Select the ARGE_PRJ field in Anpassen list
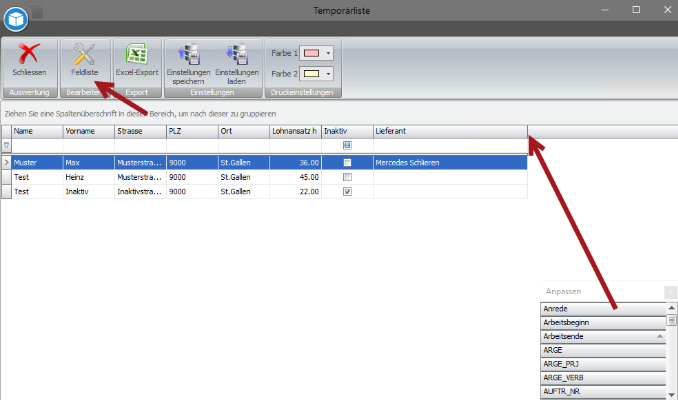678x400 pixels. [602, 364]
